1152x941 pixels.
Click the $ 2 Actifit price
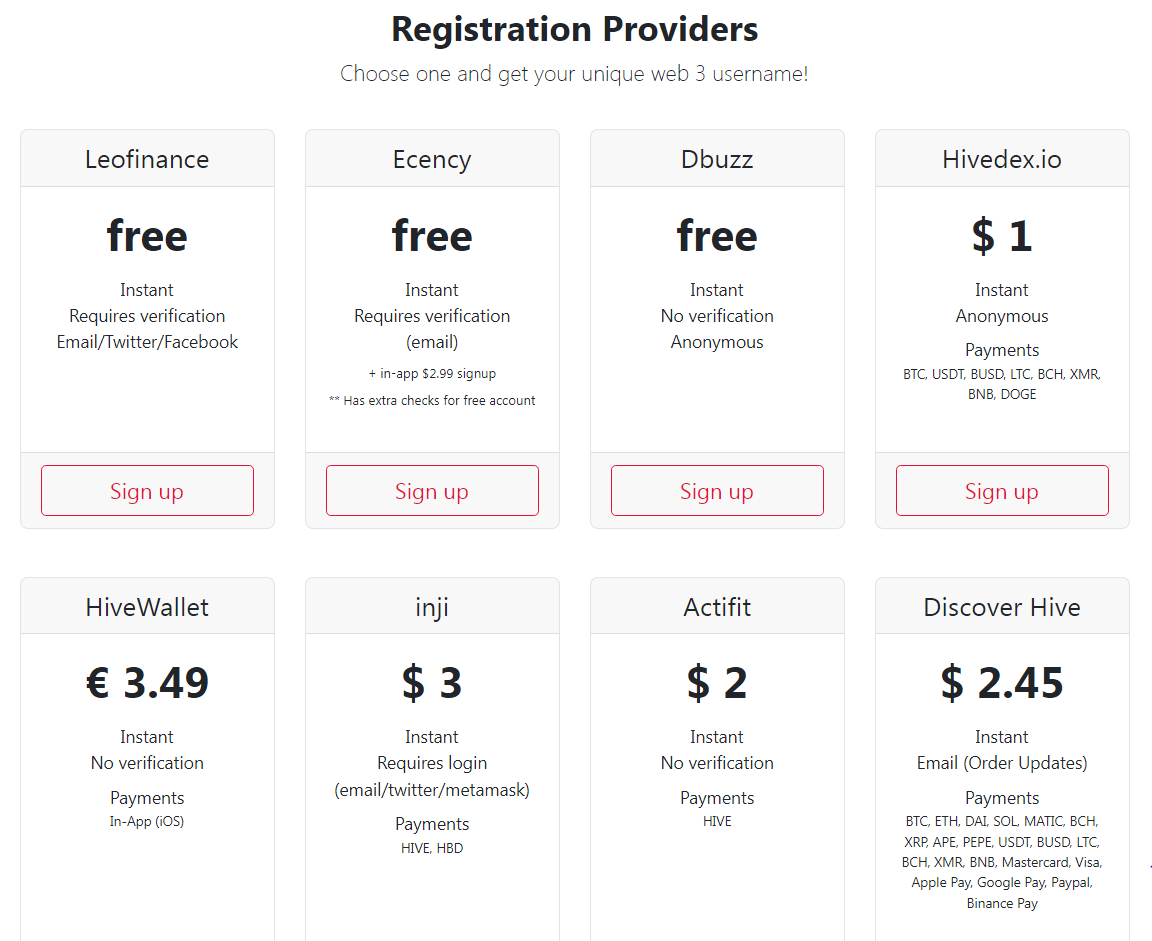pyautogui.click(x=717, y=682)
